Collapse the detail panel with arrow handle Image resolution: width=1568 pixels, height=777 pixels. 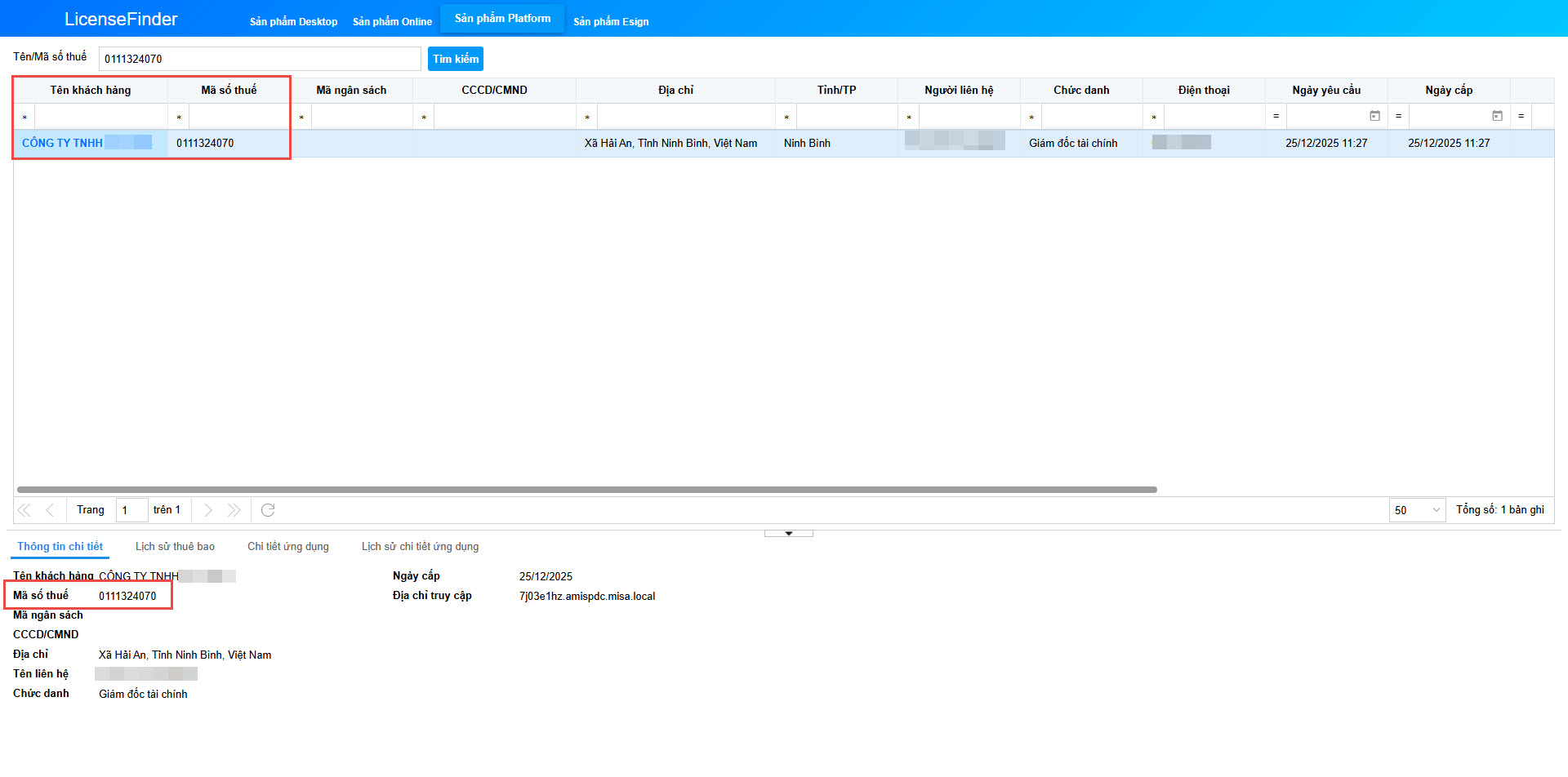tap(788, 534)
